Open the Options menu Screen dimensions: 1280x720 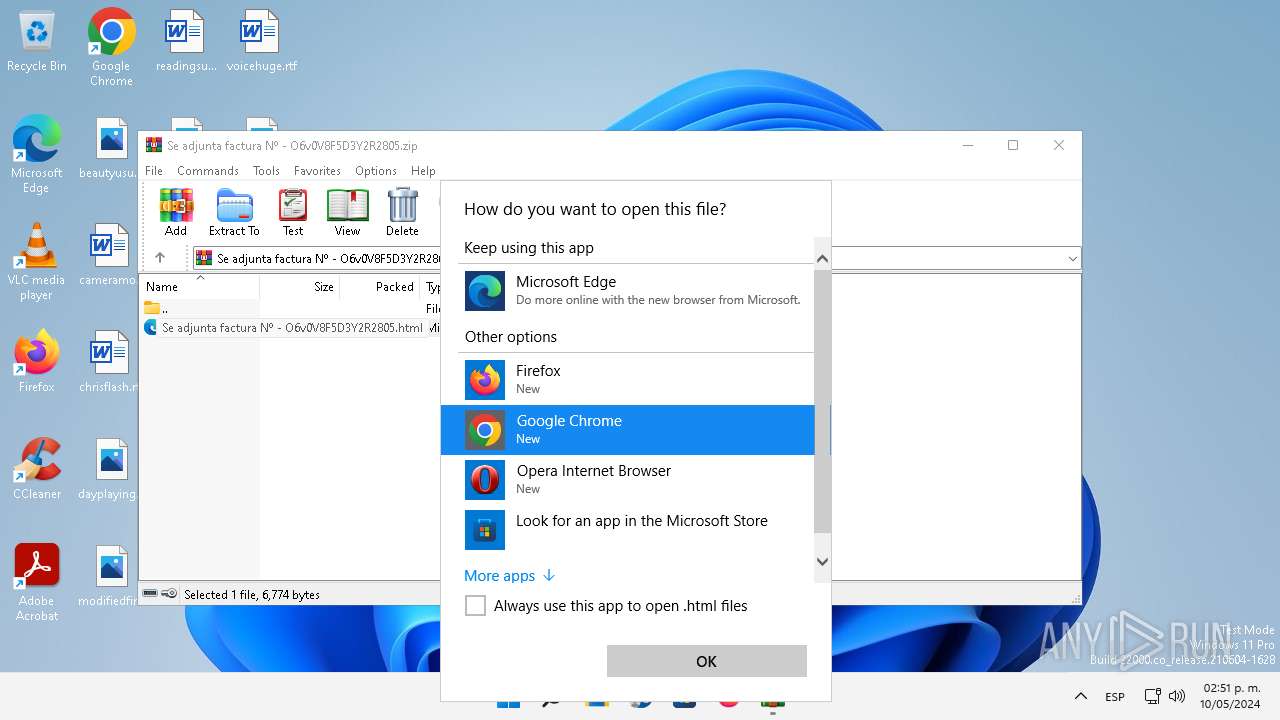[x=376, y=171]
